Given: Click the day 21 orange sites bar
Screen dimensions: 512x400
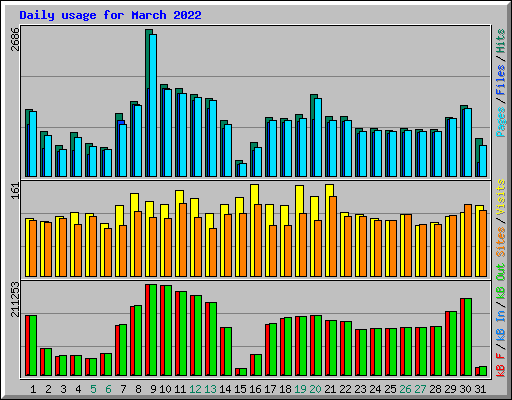Looking at the screenshot, I should (x=333, y=236).
